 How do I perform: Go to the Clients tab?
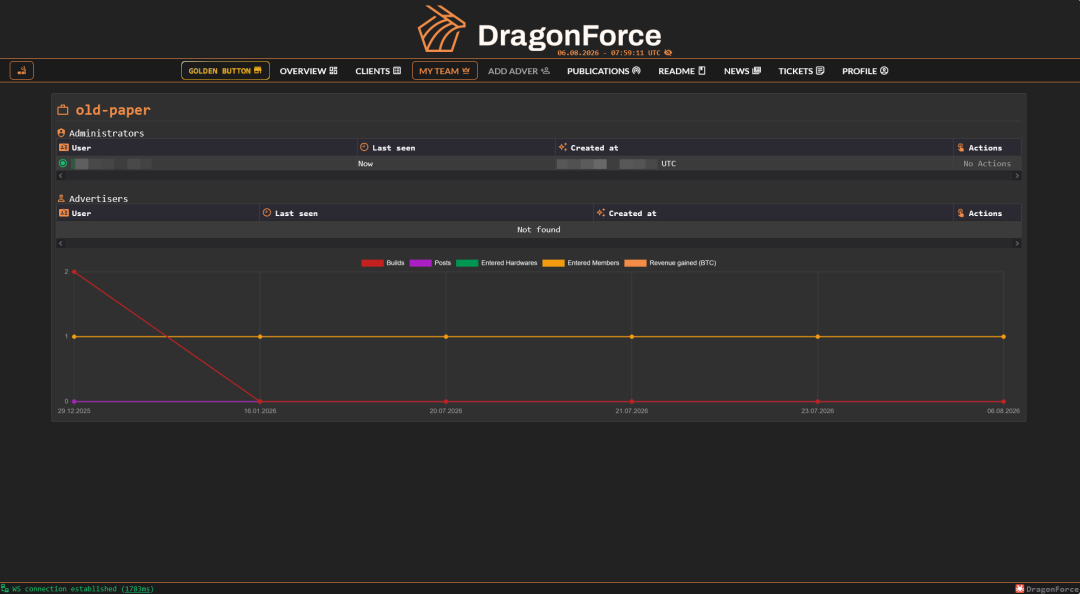378,71
